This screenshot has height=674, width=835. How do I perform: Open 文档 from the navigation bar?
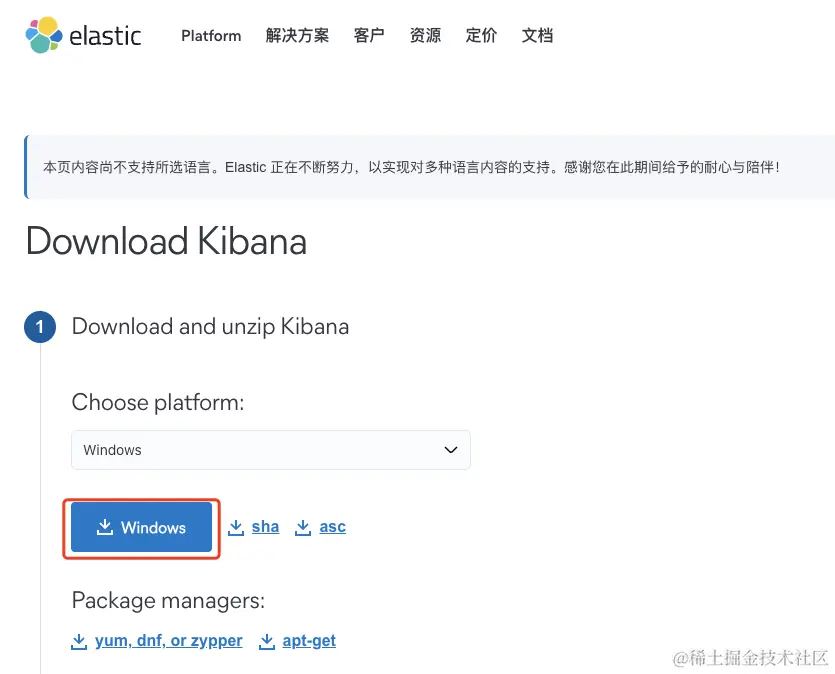click(x=537, y=36)
